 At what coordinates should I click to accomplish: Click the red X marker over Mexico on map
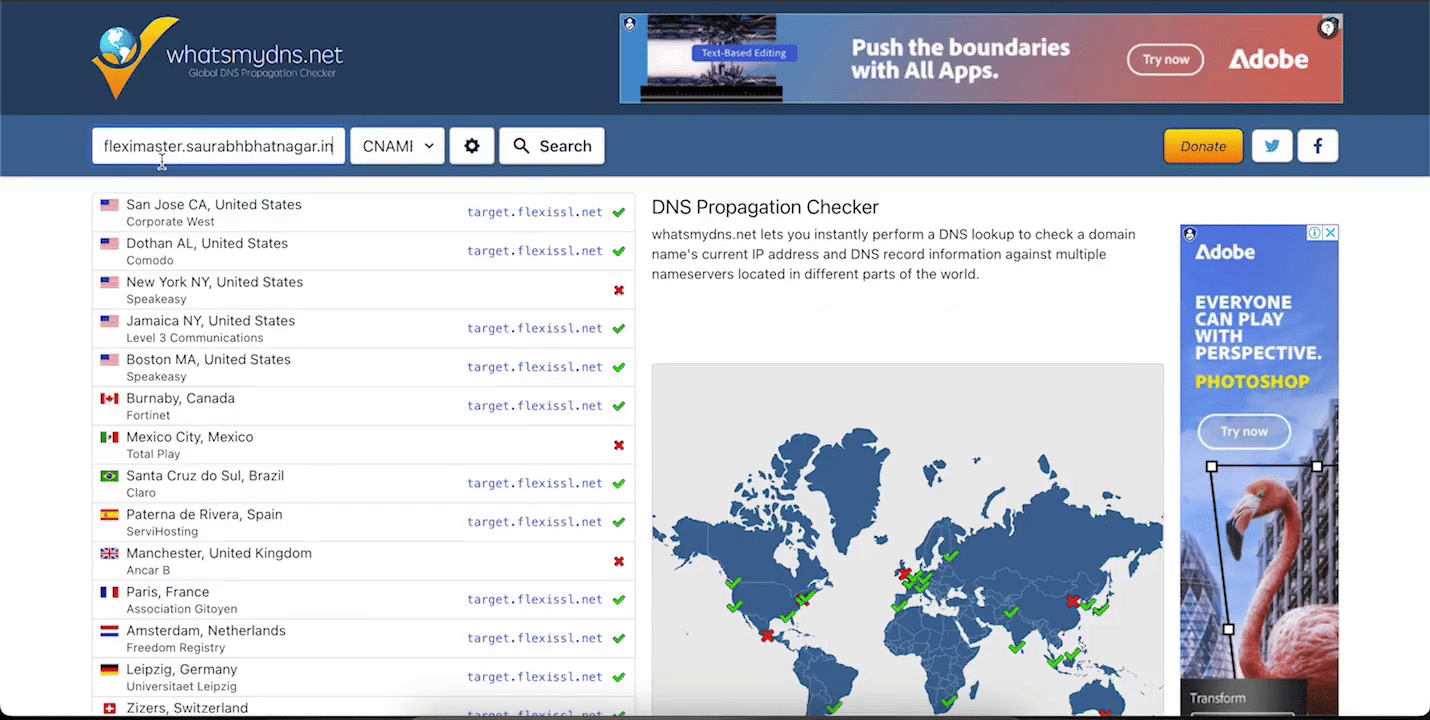tap(767, 635)
